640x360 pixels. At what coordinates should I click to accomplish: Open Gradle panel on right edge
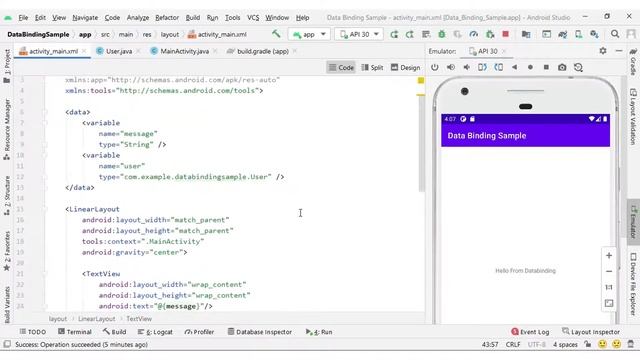tap(633, 61)
